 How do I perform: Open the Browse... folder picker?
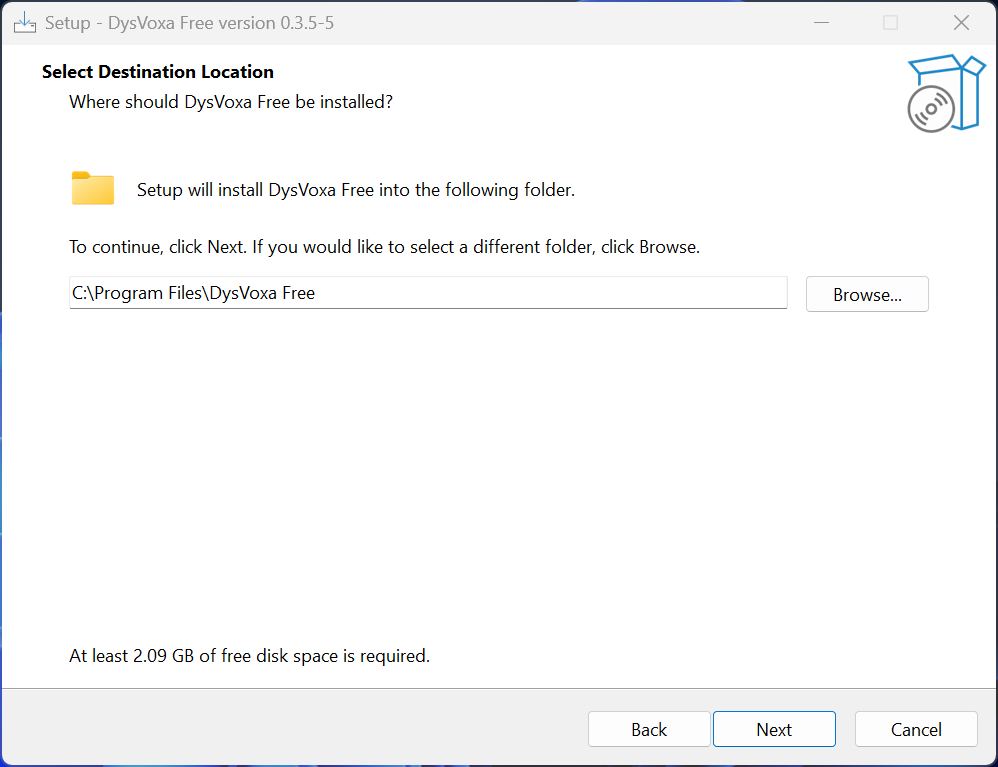[x=867, y=294]
